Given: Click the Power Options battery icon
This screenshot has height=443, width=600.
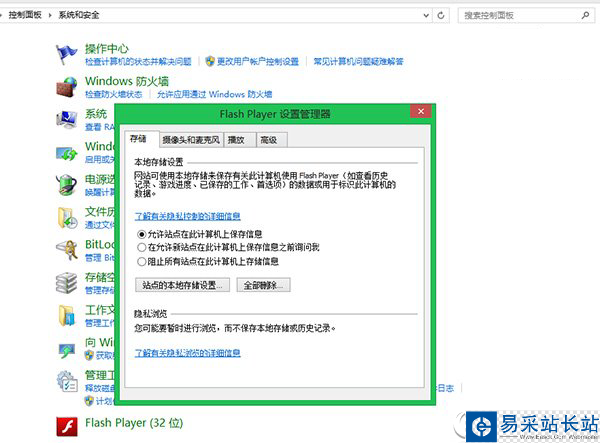Looking at the screenshot, I should (x=66, y=185).
